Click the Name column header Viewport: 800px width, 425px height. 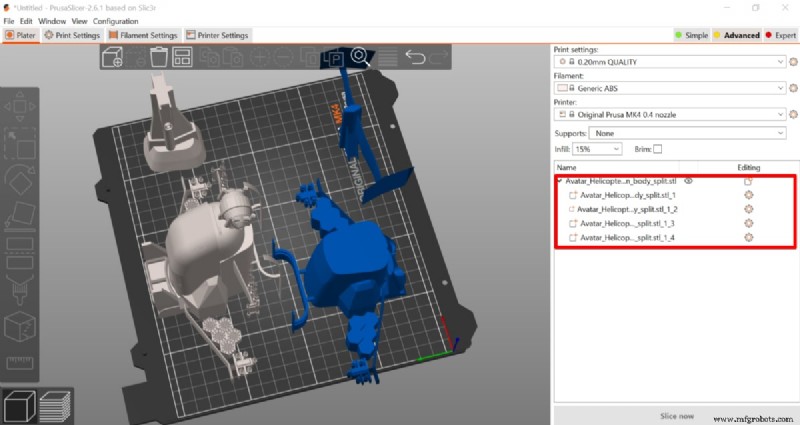click(x=566, y=167)
